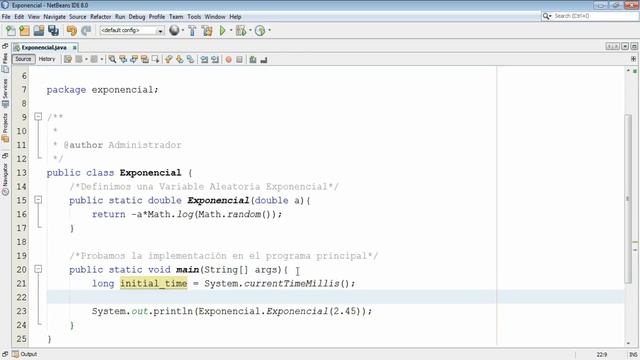Click Find Next Occurrence icon
The width and height of the screenshot is (640, 360).
133,60
